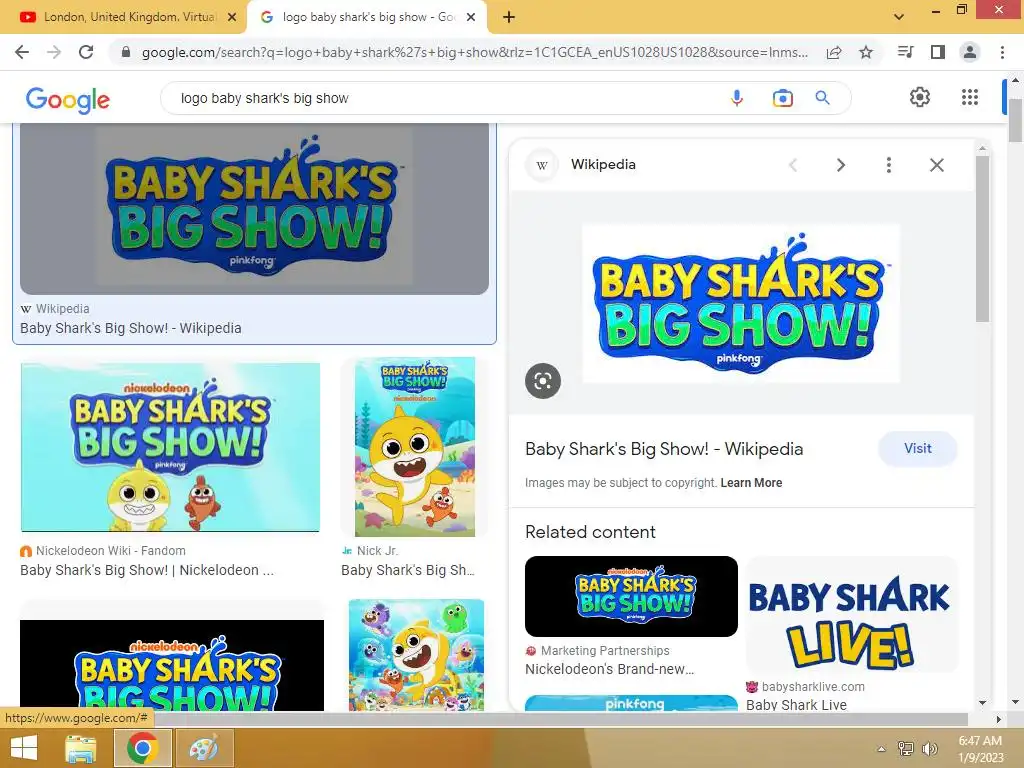The height and width of the screenshot is (768, 1024).
Task: Click the Nickelodeon Wiki - Fandom caption
Action: pyautogui.click(x=110, y=551)
